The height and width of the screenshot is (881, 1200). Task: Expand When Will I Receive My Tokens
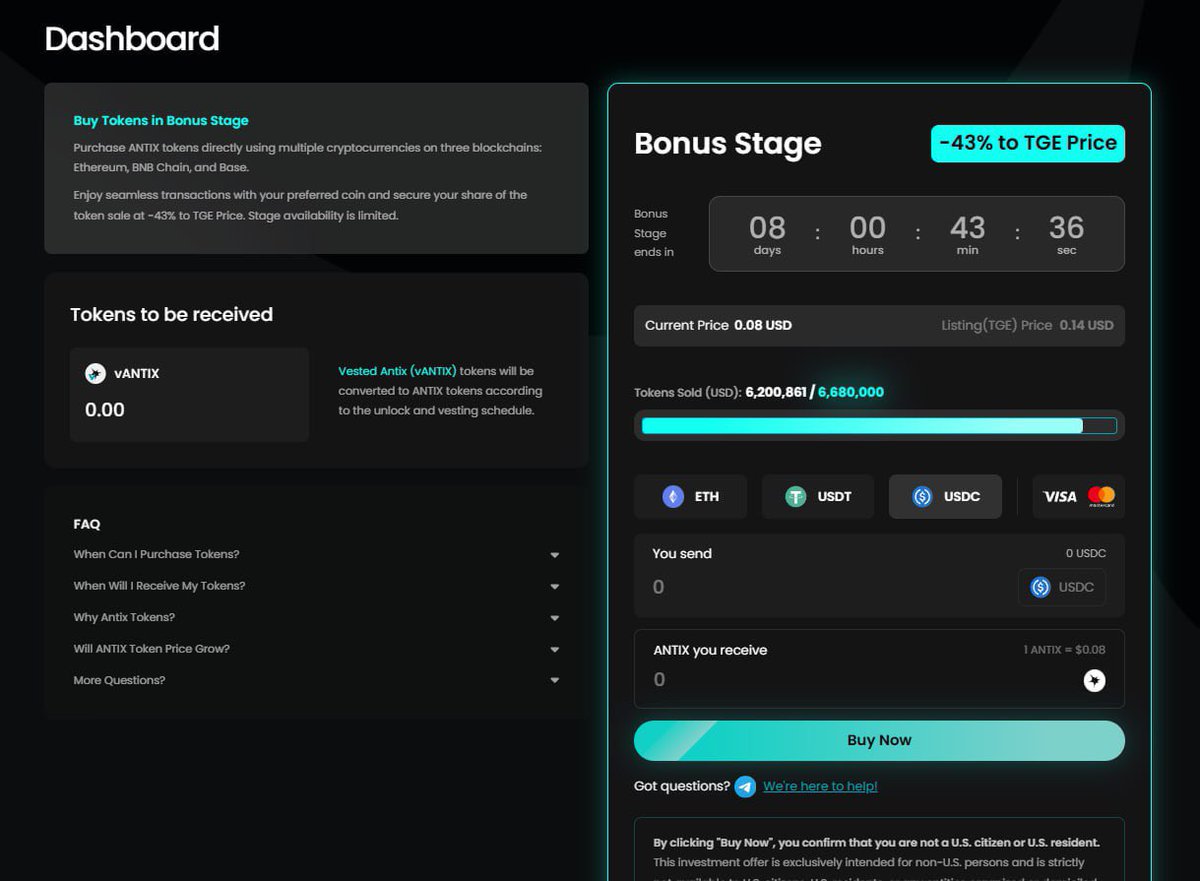(x=316, y=586)
